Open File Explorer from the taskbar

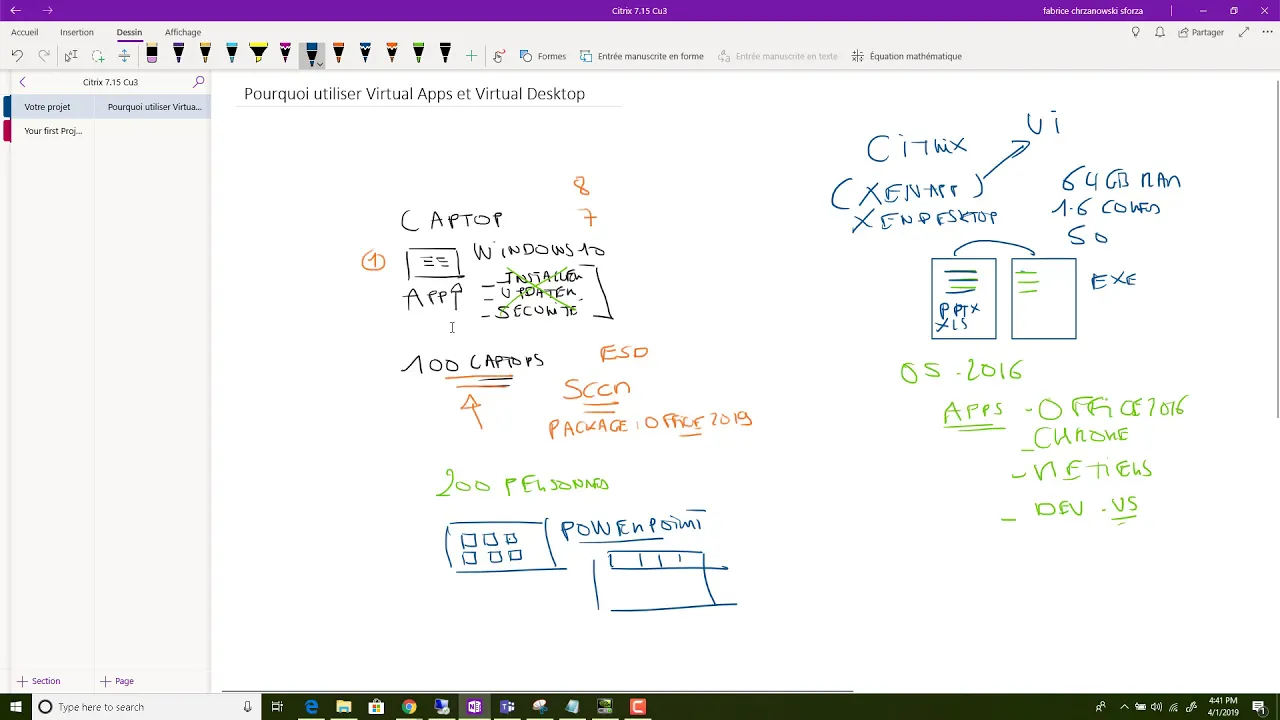pos(344,707)
